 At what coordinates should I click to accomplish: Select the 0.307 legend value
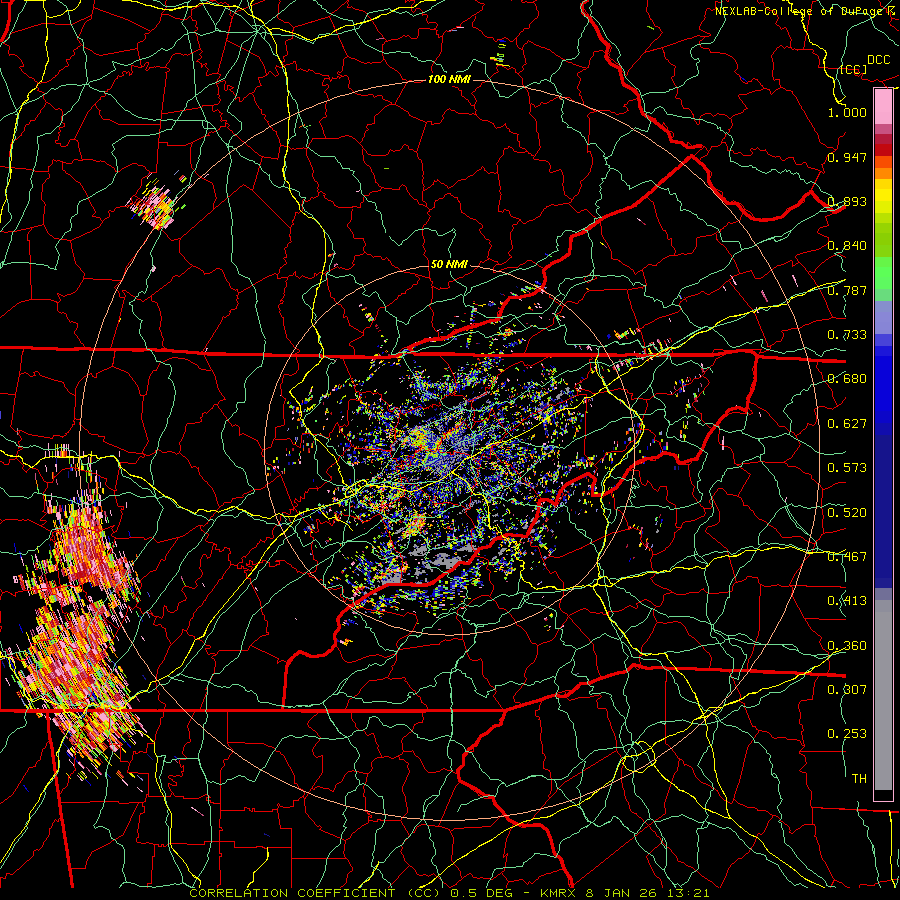[847, 689]
